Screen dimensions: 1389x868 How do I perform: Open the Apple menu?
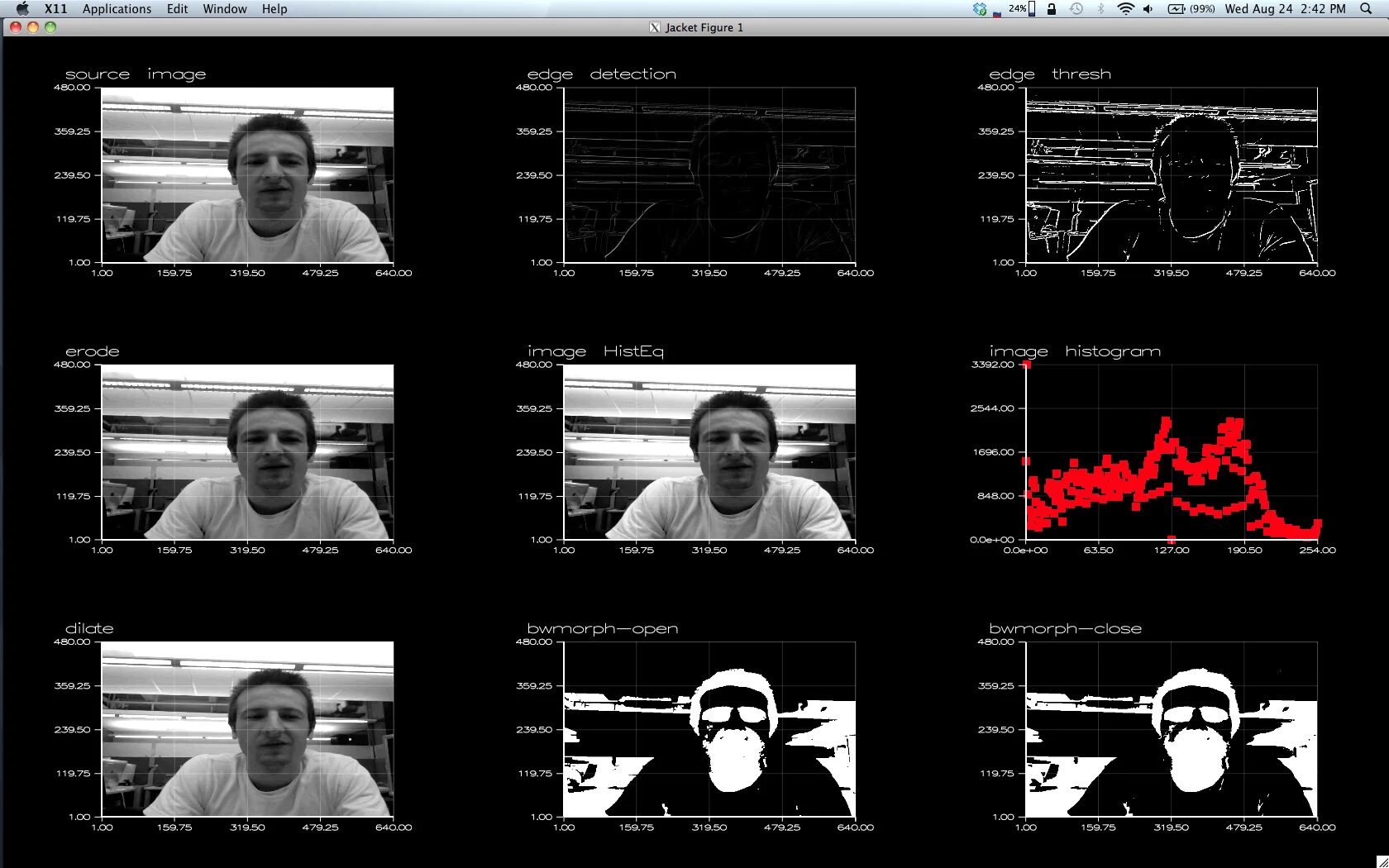pos(23,9)
